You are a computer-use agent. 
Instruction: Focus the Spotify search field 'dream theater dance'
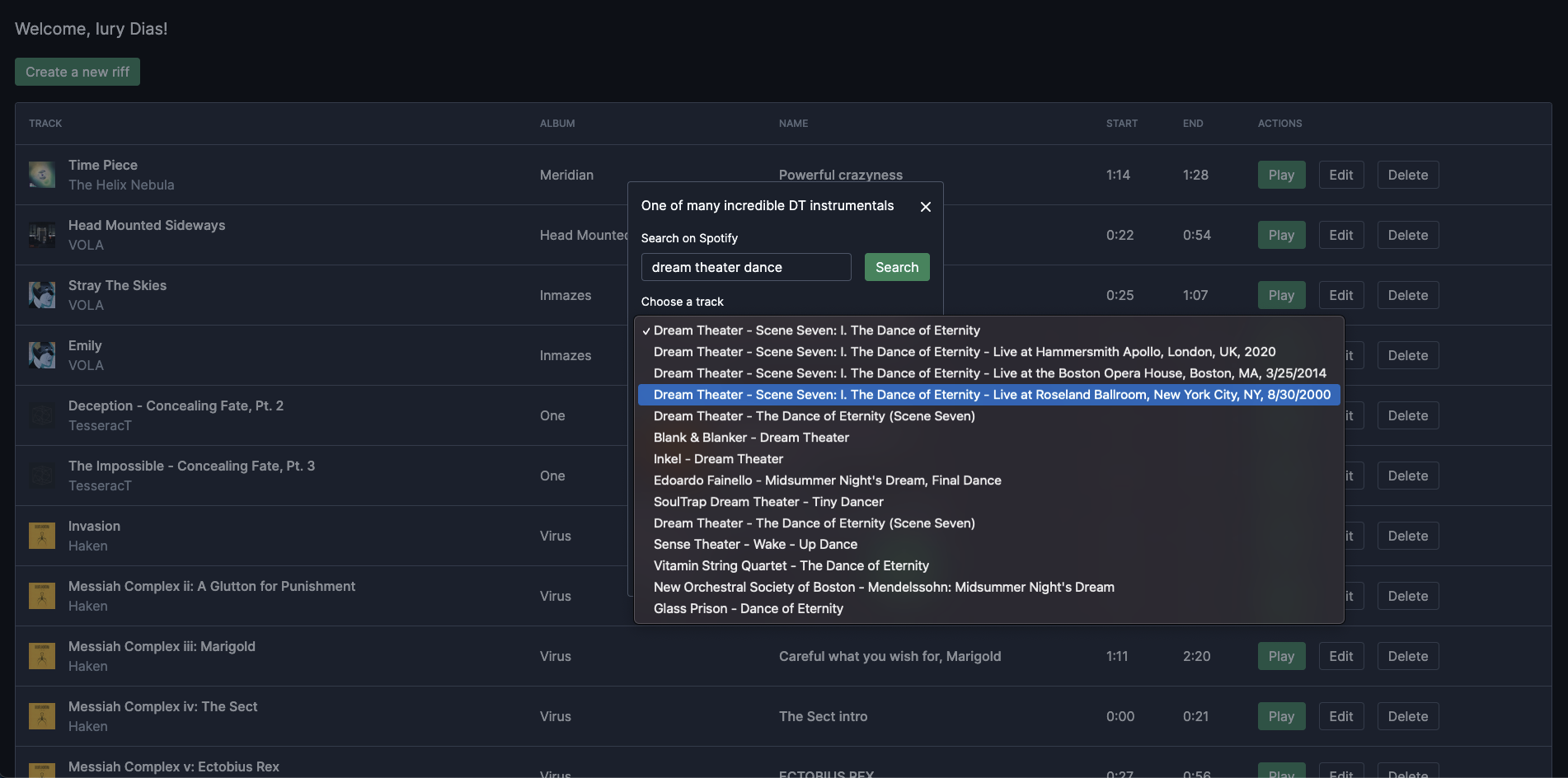(746, 267)
